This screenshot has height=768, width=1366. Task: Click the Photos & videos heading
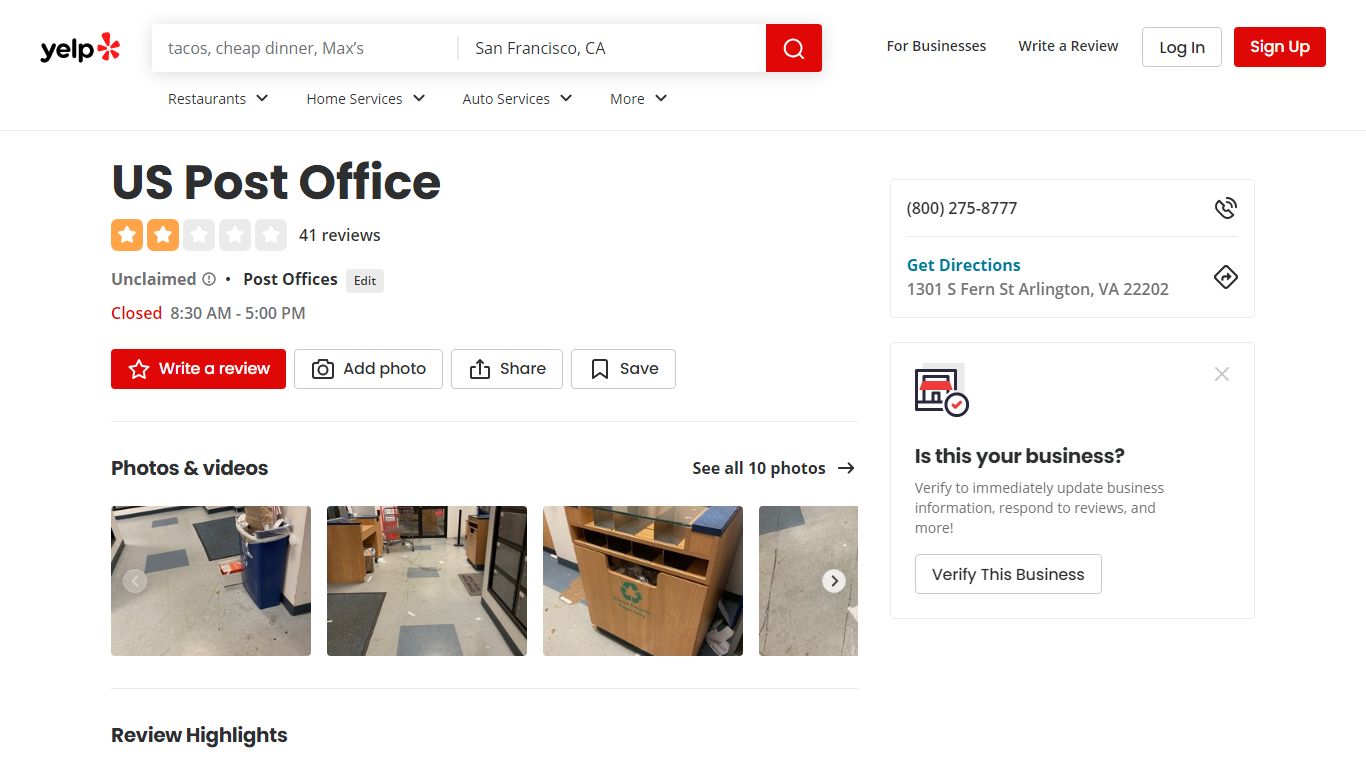click(190, 468)
